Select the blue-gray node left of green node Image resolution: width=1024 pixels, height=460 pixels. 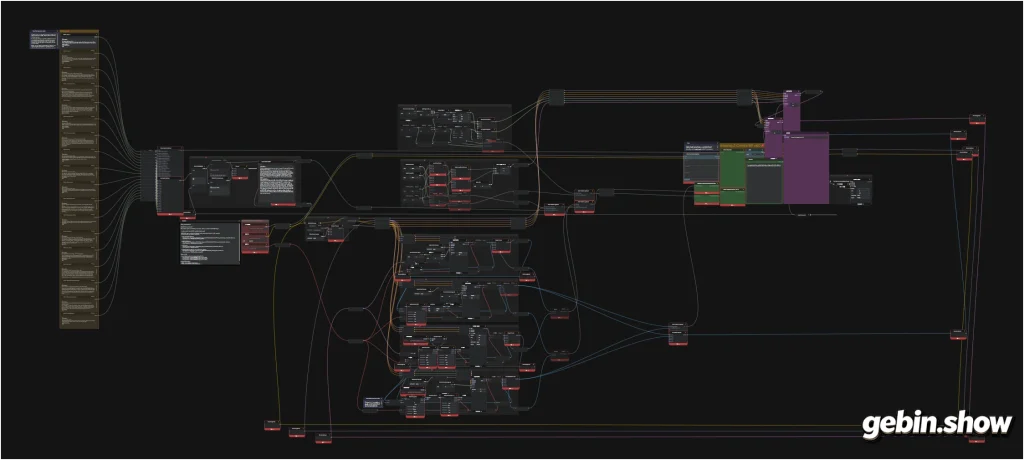point(702,163)
